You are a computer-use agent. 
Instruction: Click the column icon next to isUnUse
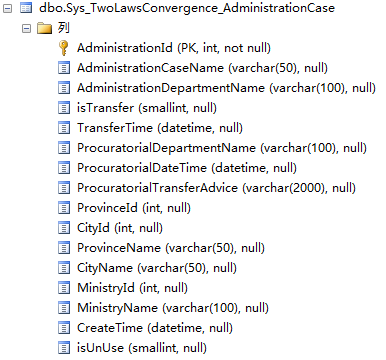[x=64, y=348]
